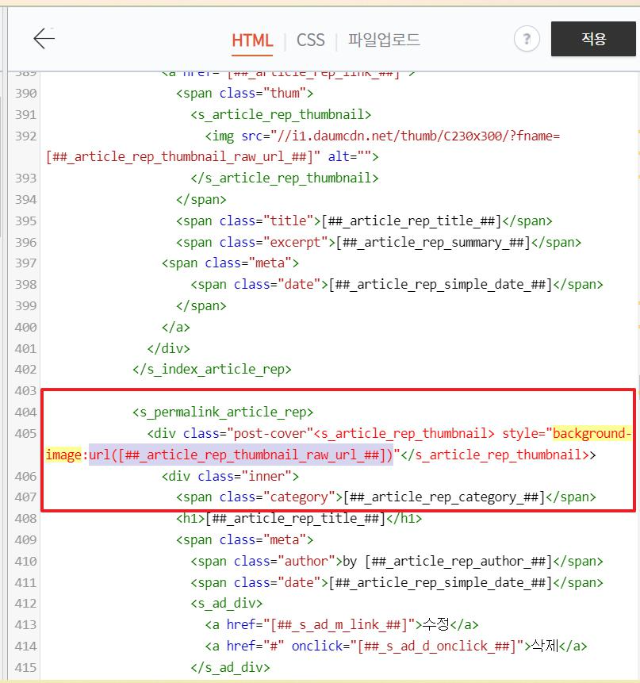Click the 수정 edit link code line

[342, 625]
